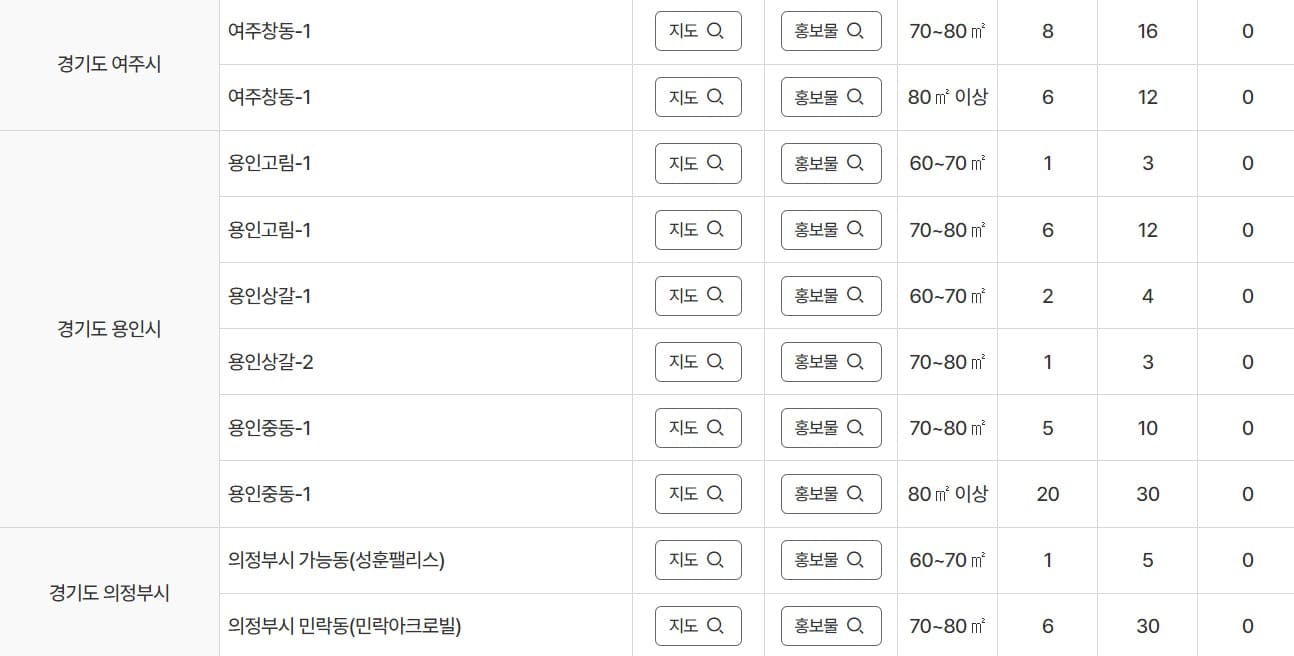
Task: Click the map search icon for 여주창동-1 70~80㎡ row
Action: [717, 31]
